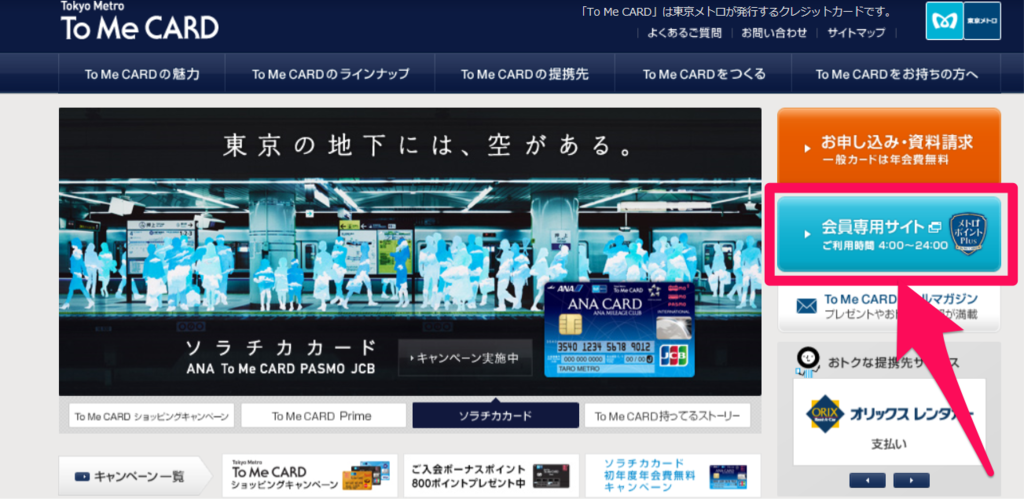Click blue 会員専用サイト button
1024x499 pixels.
tap(889, 233)
